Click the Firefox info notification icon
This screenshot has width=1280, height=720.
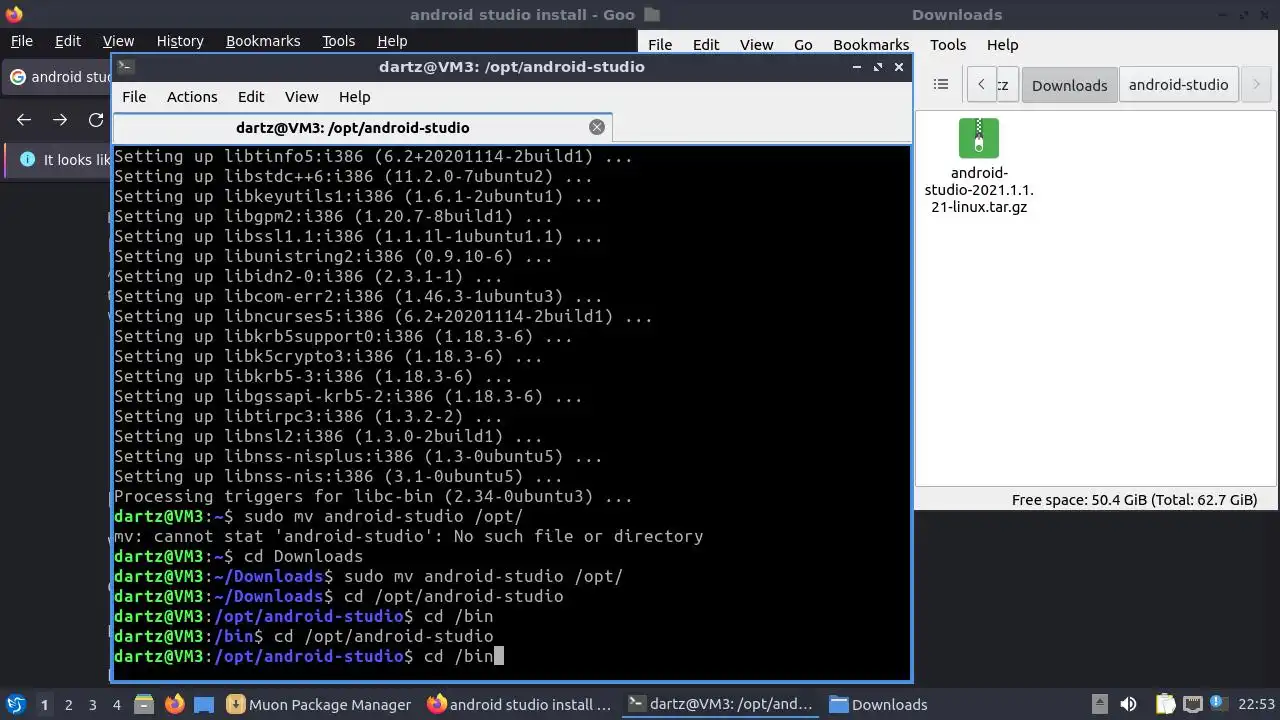(x=27, y=160)
